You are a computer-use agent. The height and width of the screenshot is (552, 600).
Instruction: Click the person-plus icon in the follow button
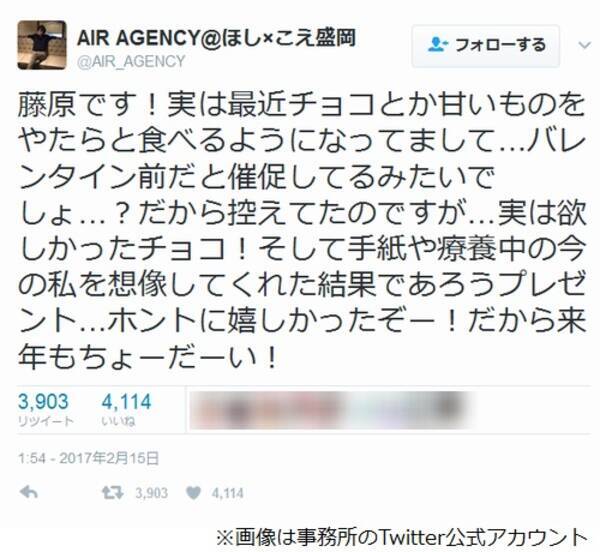[x=438, y=45]
